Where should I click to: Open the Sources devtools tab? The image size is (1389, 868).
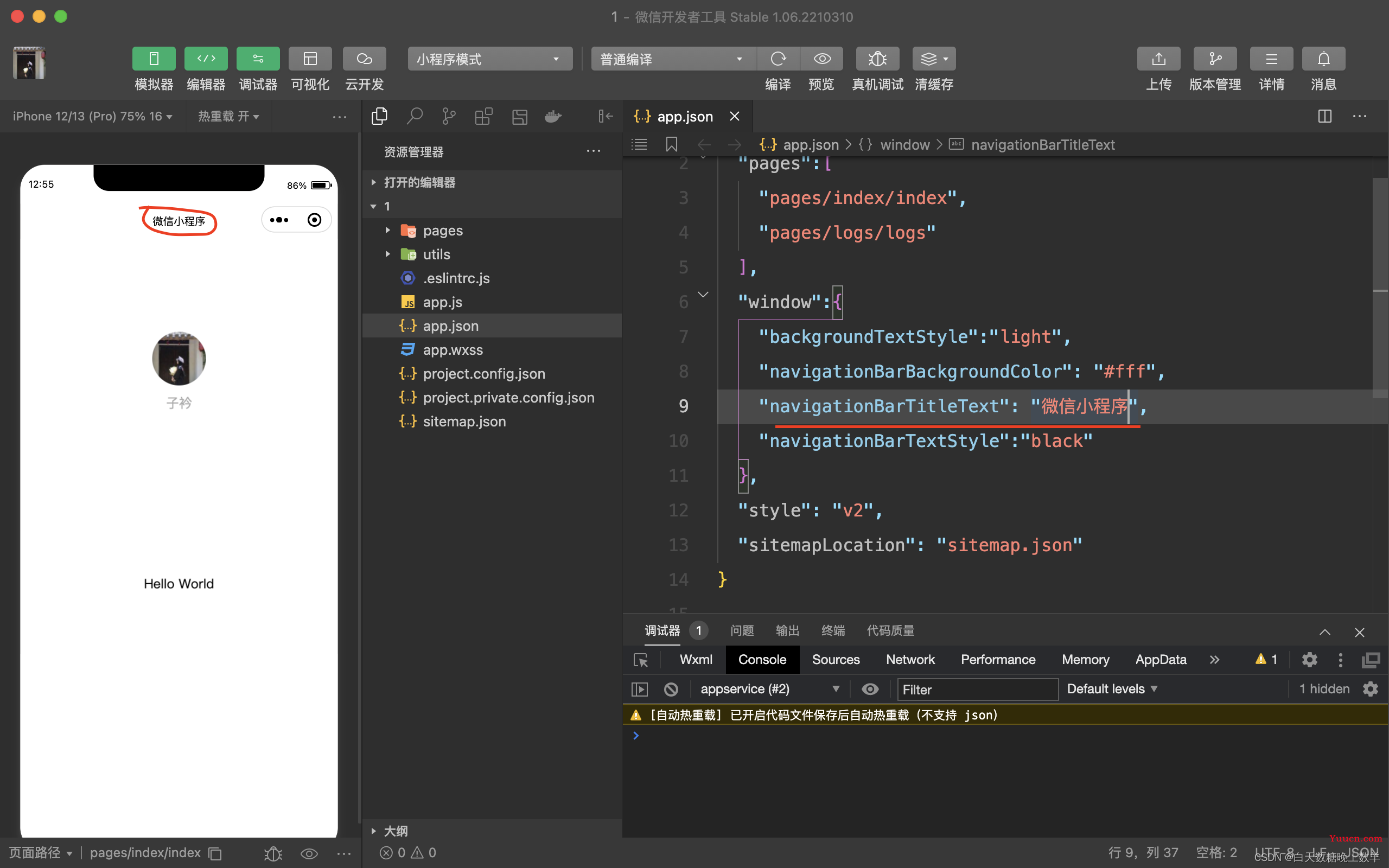(836, 660)
